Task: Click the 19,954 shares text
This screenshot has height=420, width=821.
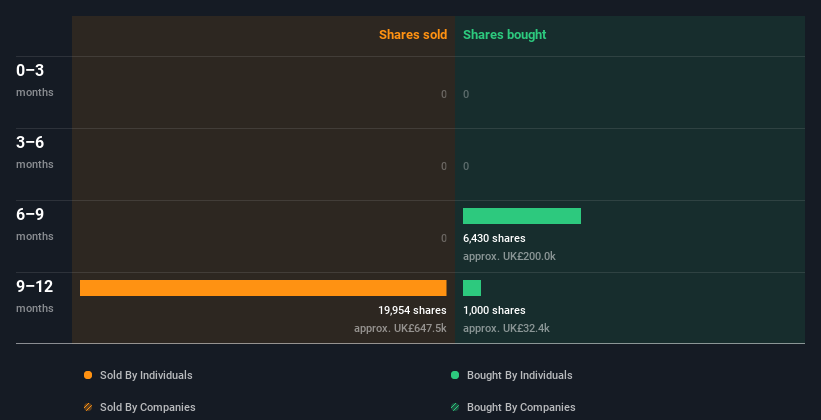Action: coord(412,310)
